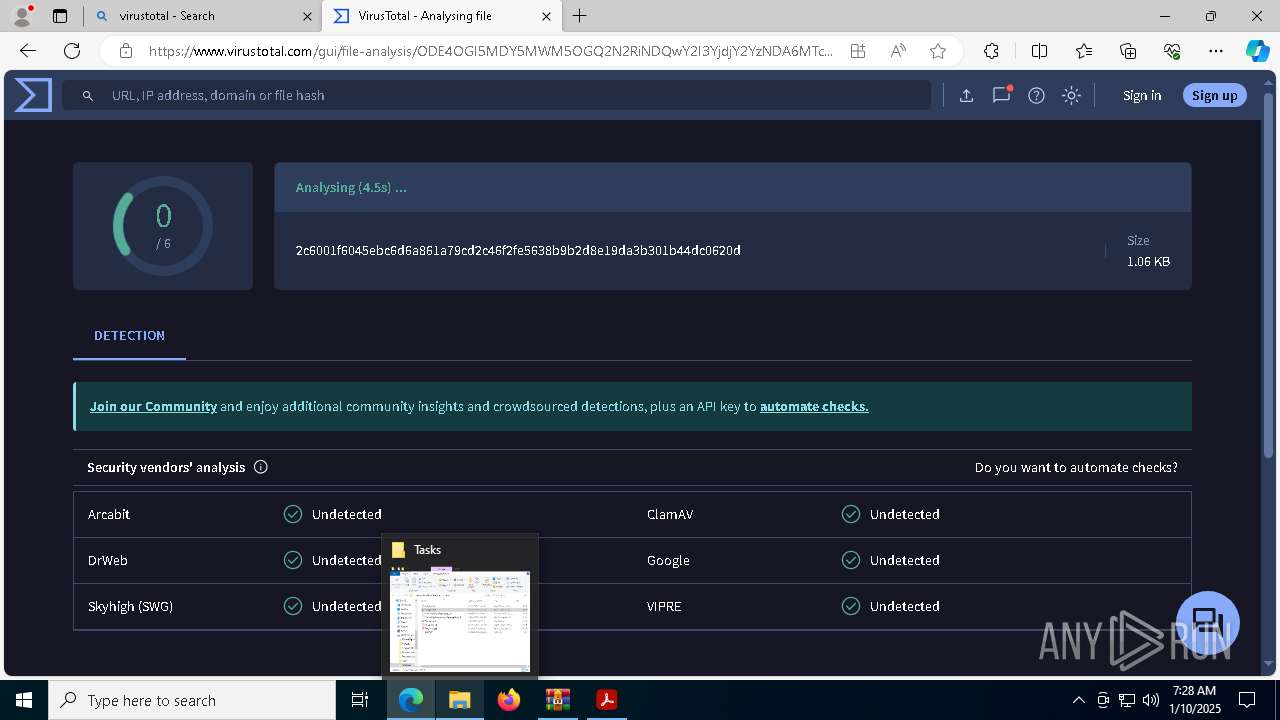
Task: Open the Collections icon
Action: click(1128, 51)
